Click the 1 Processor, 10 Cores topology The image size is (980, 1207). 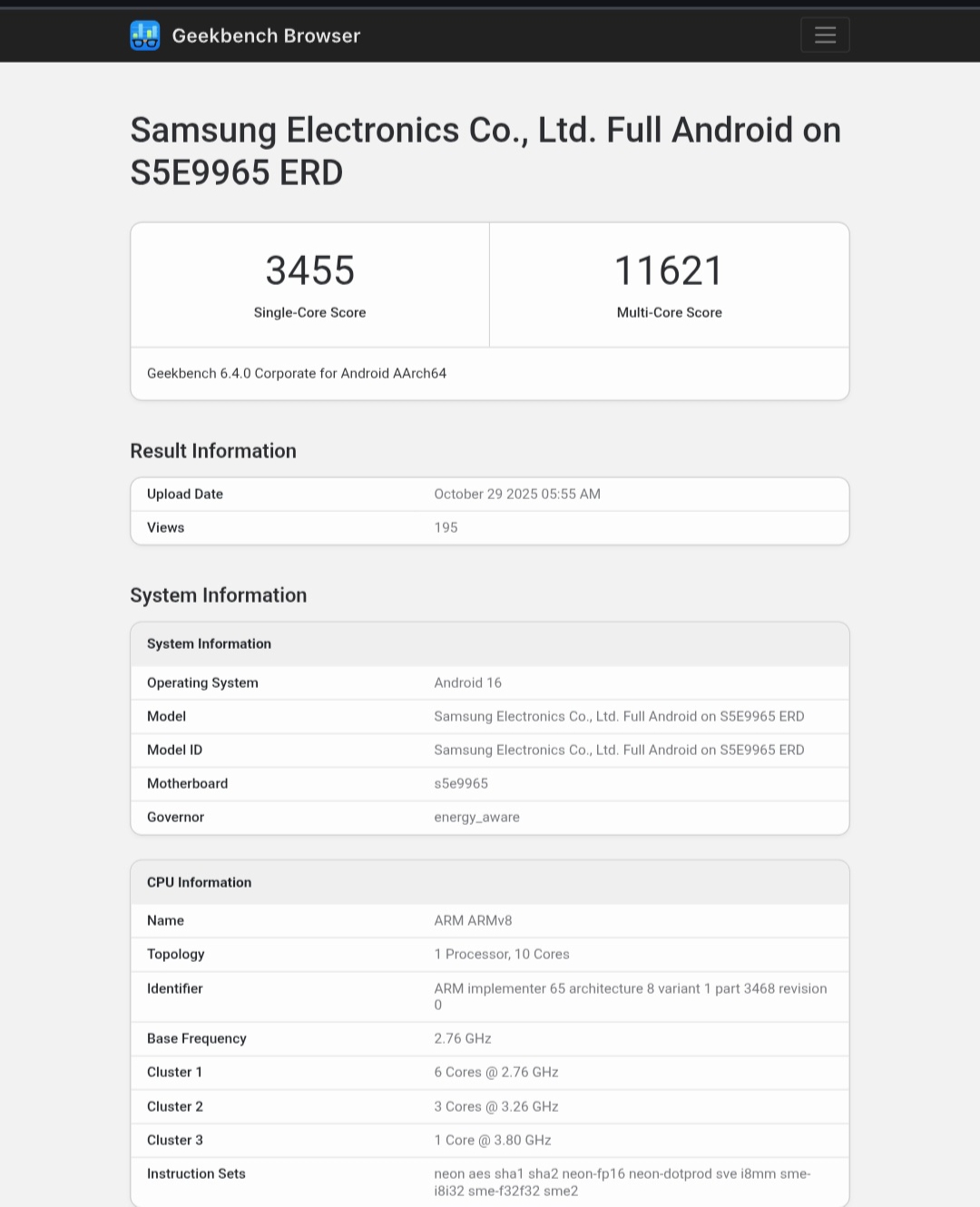pyautogui.click(x=502, y=954)
